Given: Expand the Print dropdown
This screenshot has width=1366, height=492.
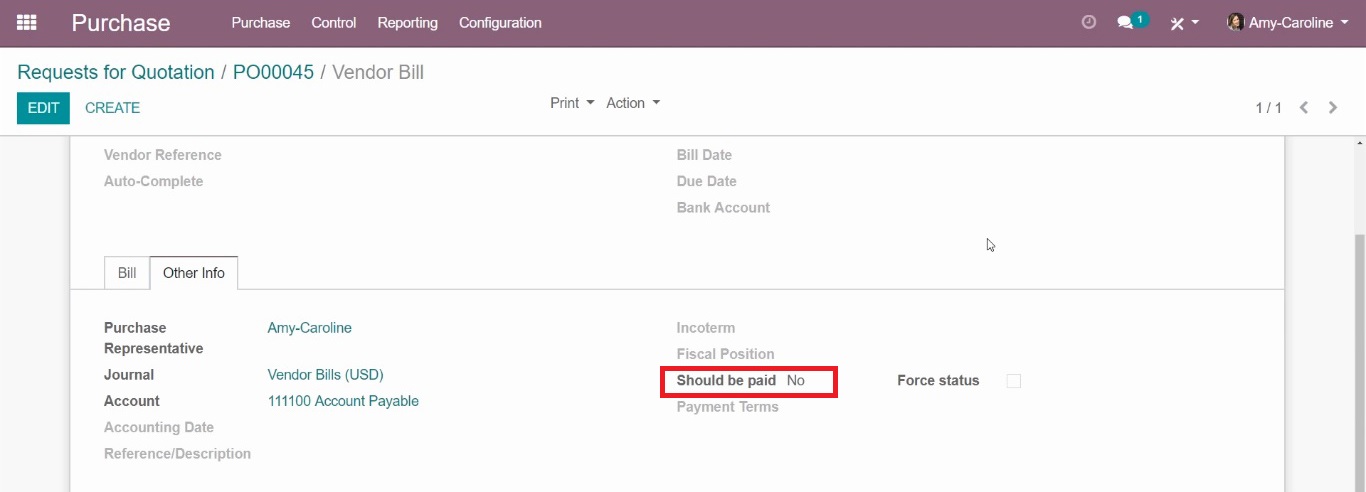Looking at the screenshot, I should coord(572,103).
